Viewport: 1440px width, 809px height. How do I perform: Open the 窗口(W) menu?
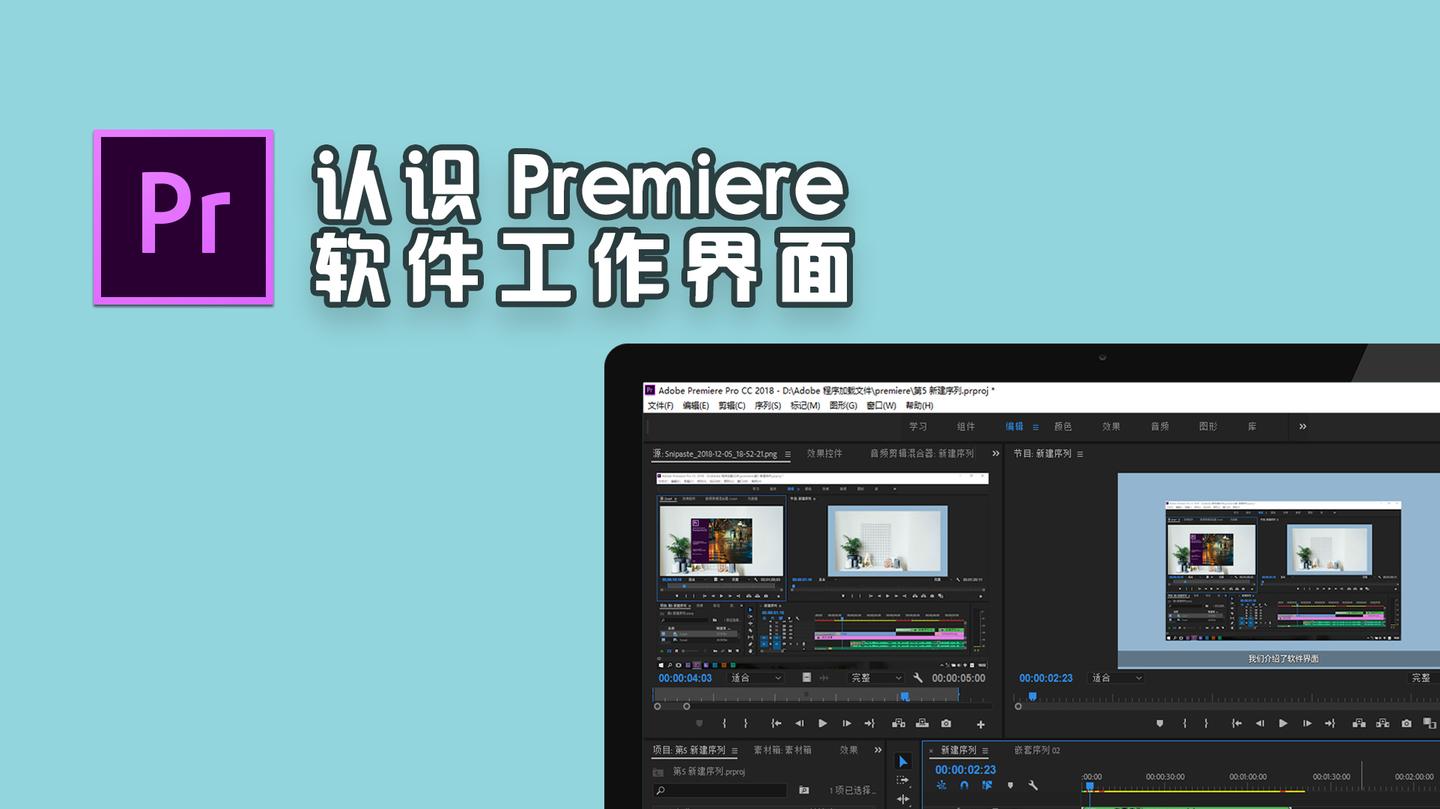(x=881, y=406)
